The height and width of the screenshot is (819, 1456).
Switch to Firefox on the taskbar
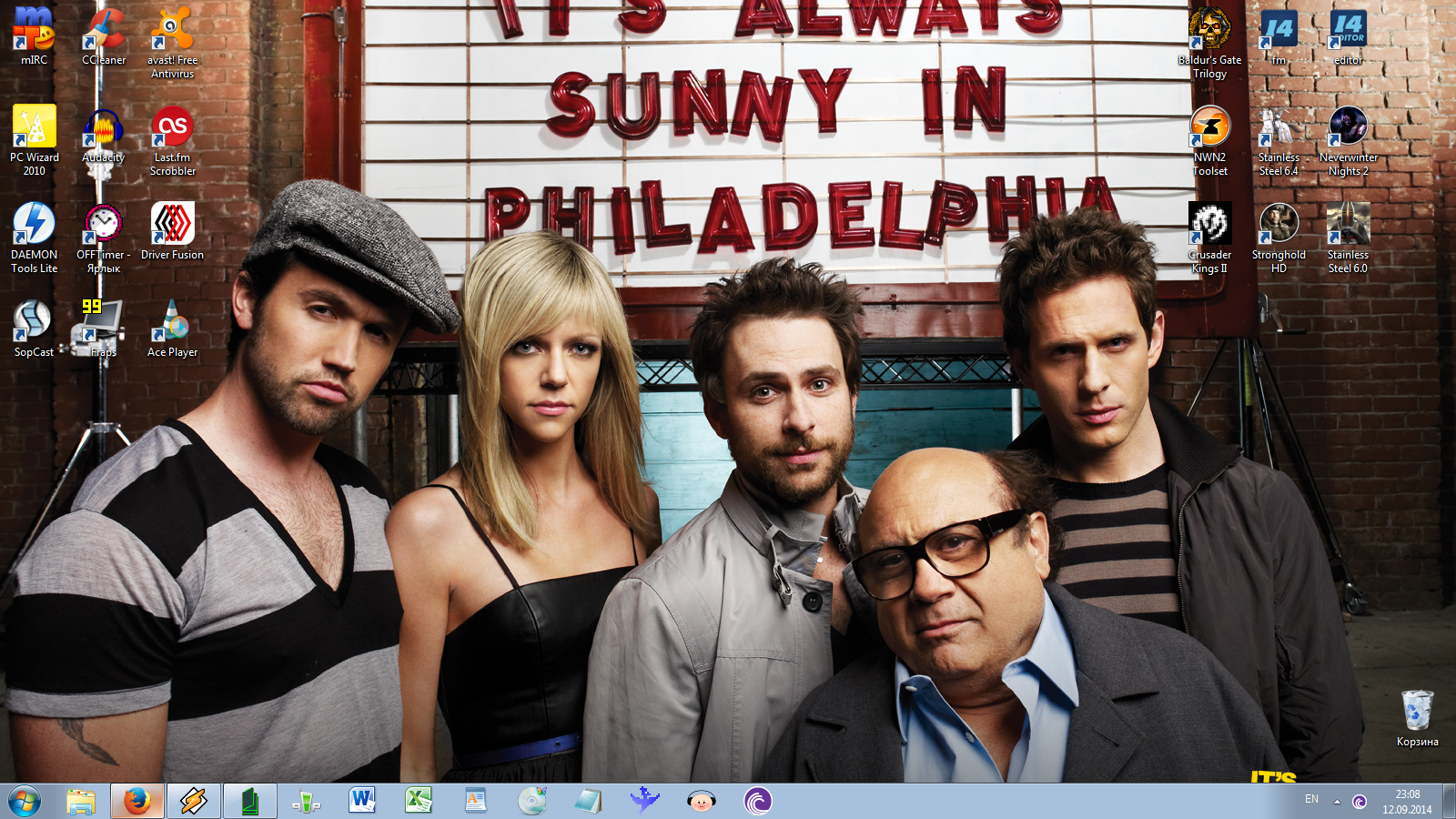(137, 801)
